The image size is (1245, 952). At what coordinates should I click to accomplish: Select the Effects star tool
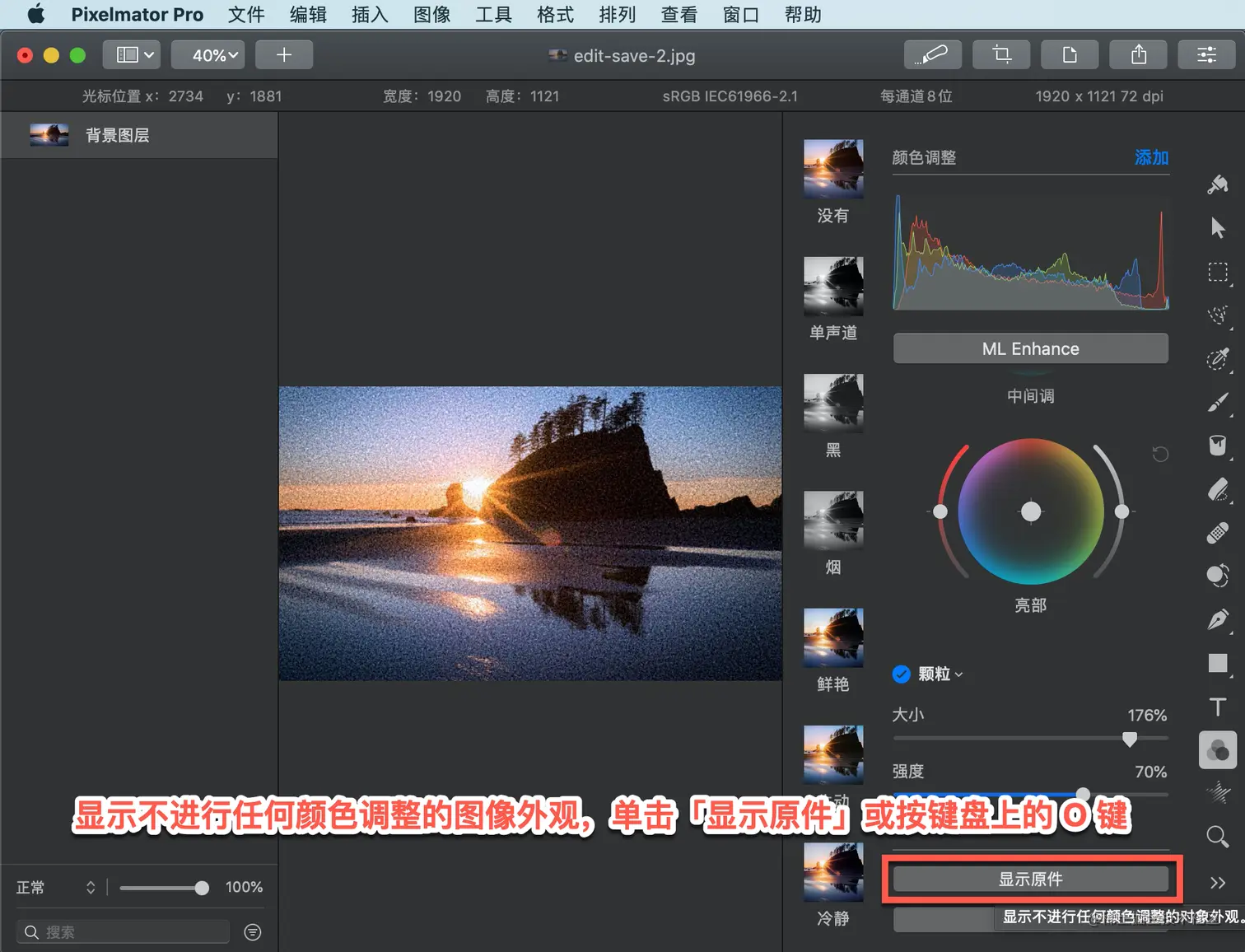tap(1218, 793)
